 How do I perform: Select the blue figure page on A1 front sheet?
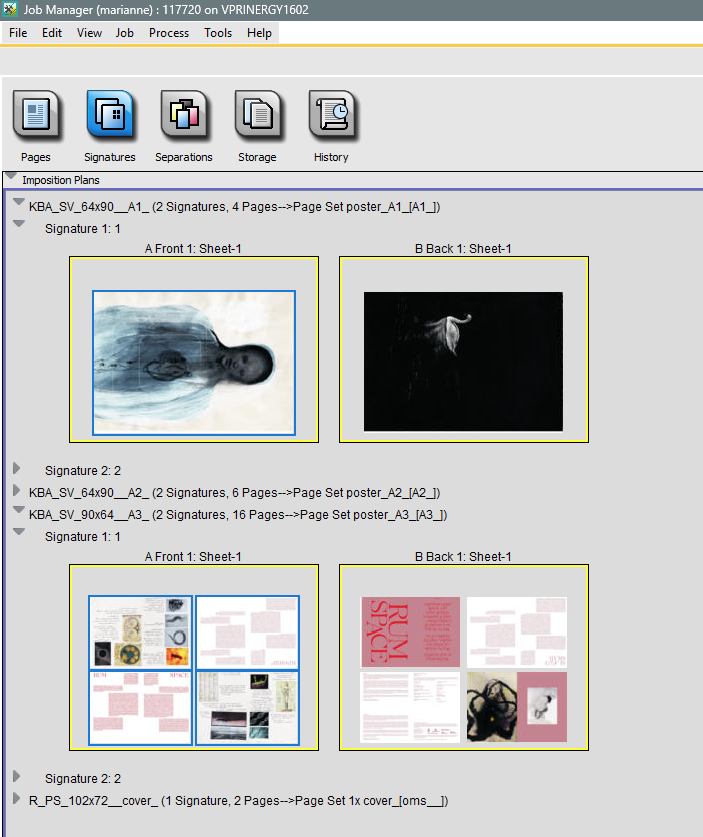pyautogui.click(x=194, y=363)
